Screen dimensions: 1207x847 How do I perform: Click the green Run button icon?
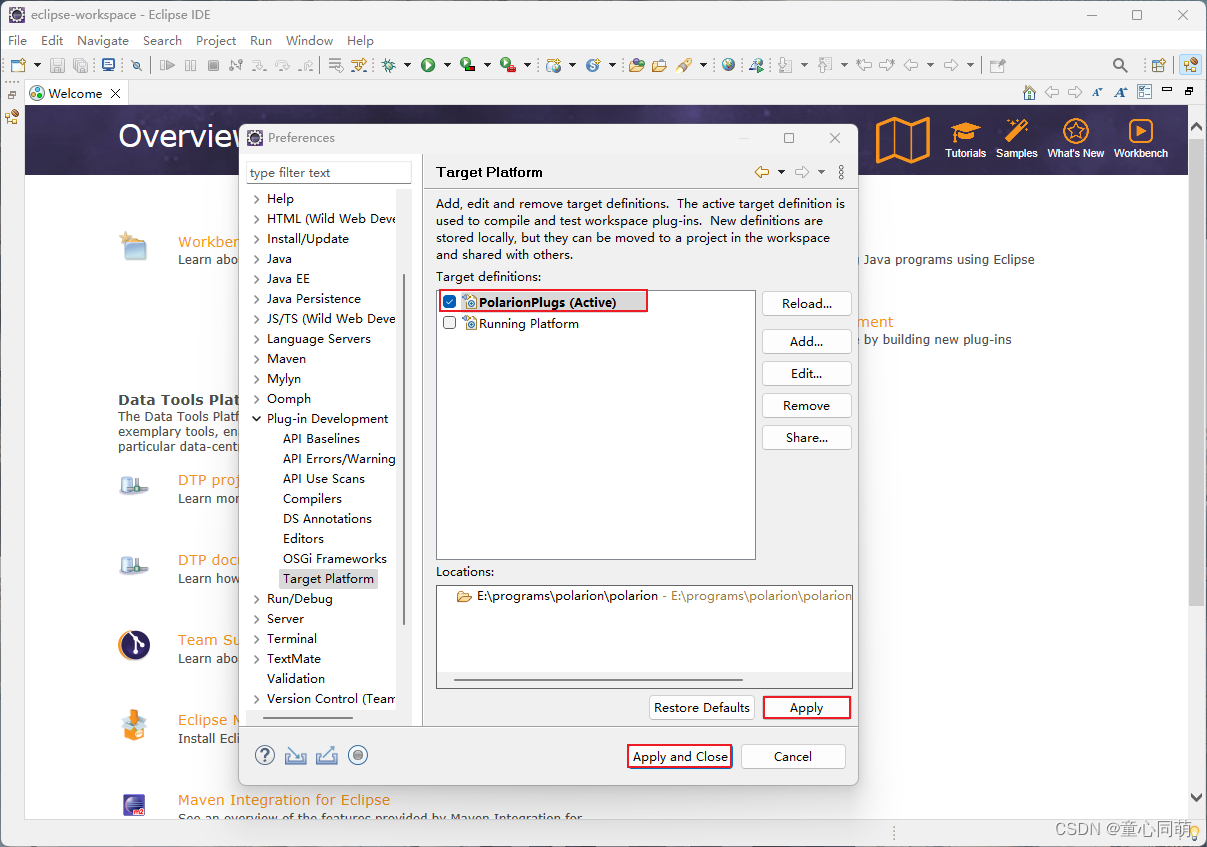click(x=427, y=65)
